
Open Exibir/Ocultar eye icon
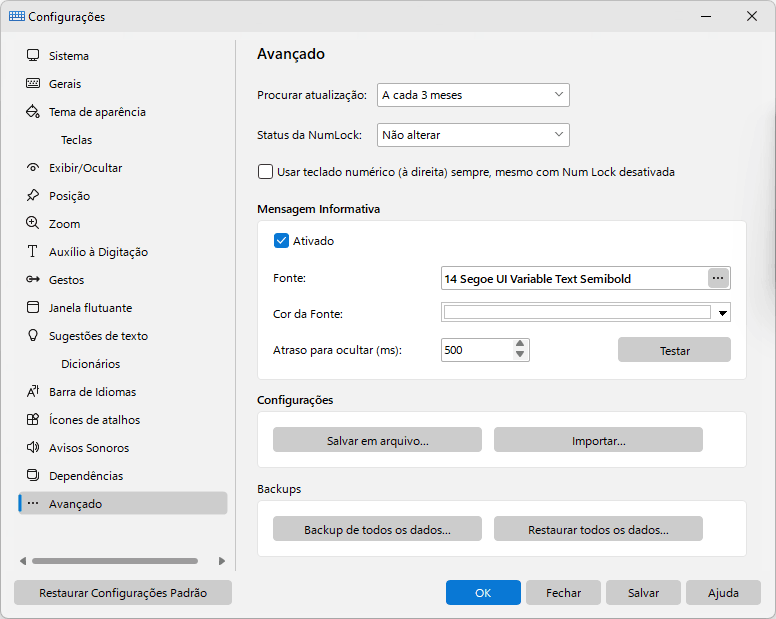[33, 168]
